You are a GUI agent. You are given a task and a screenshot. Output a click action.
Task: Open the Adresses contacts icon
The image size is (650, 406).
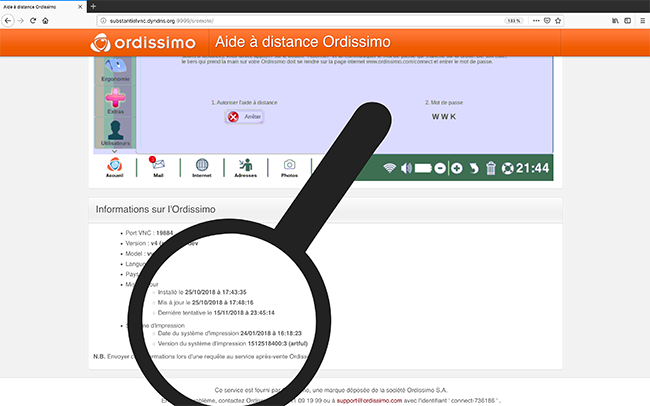click(x=245, y=167)
